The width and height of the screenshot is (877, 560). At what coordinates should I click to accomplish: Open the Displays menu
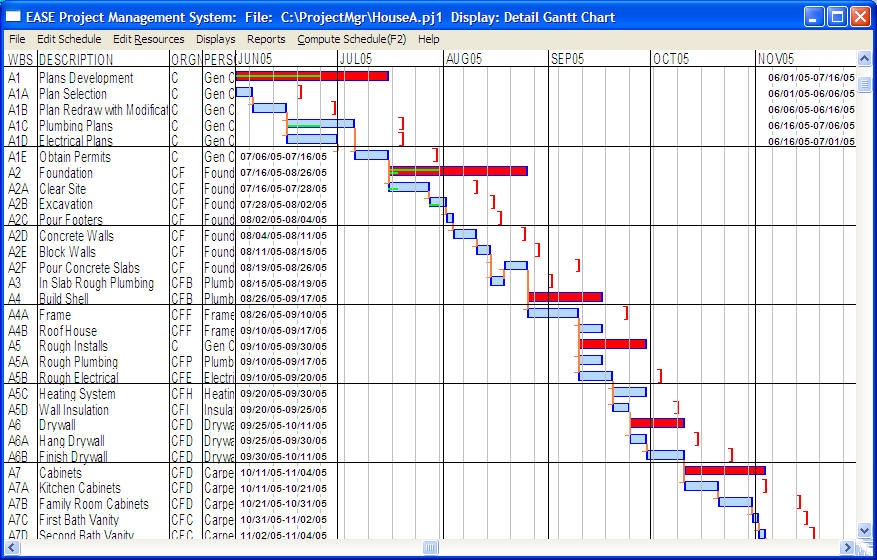[x=215, y=39]
